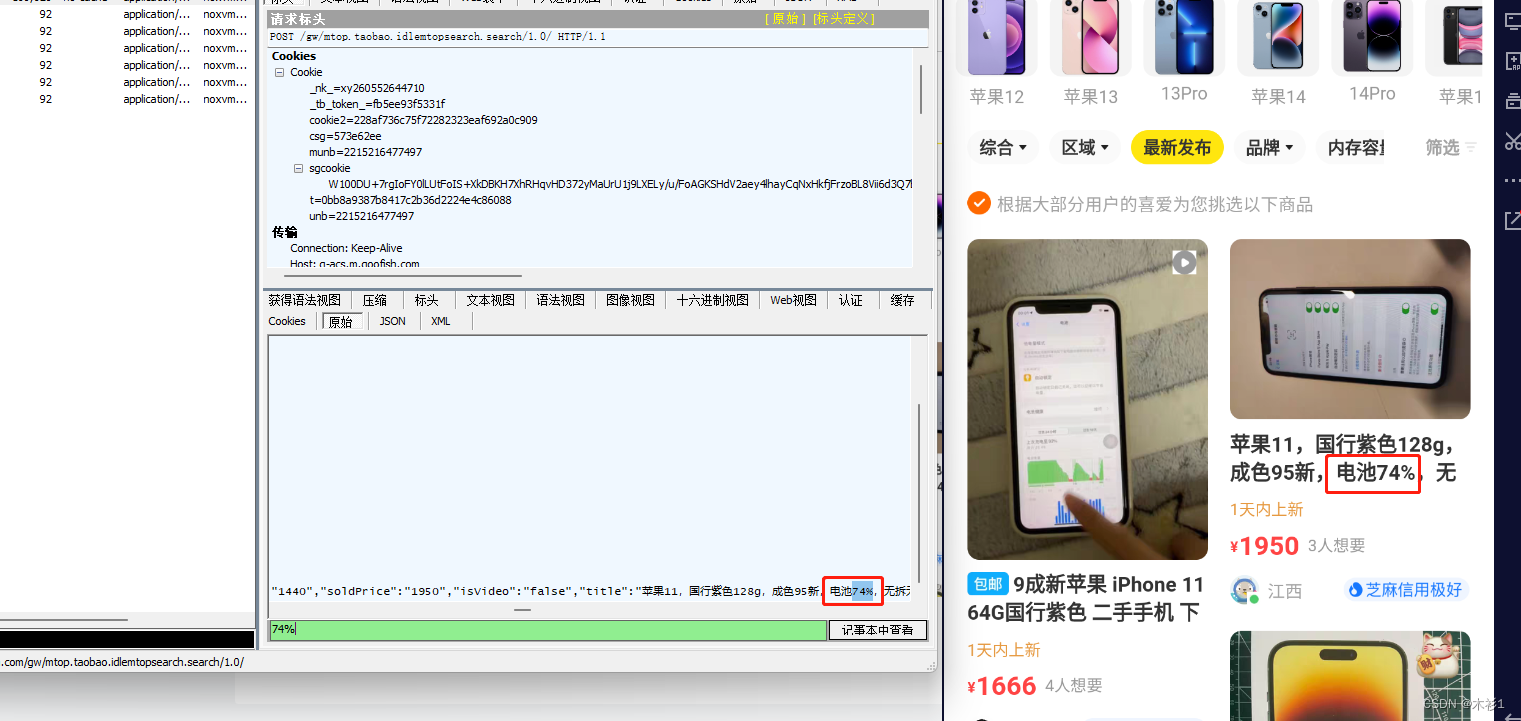The height and width of the screenshot is (721, 1521).
Task: Collapse the Cookie tree node
Action: tap(279, 73)
